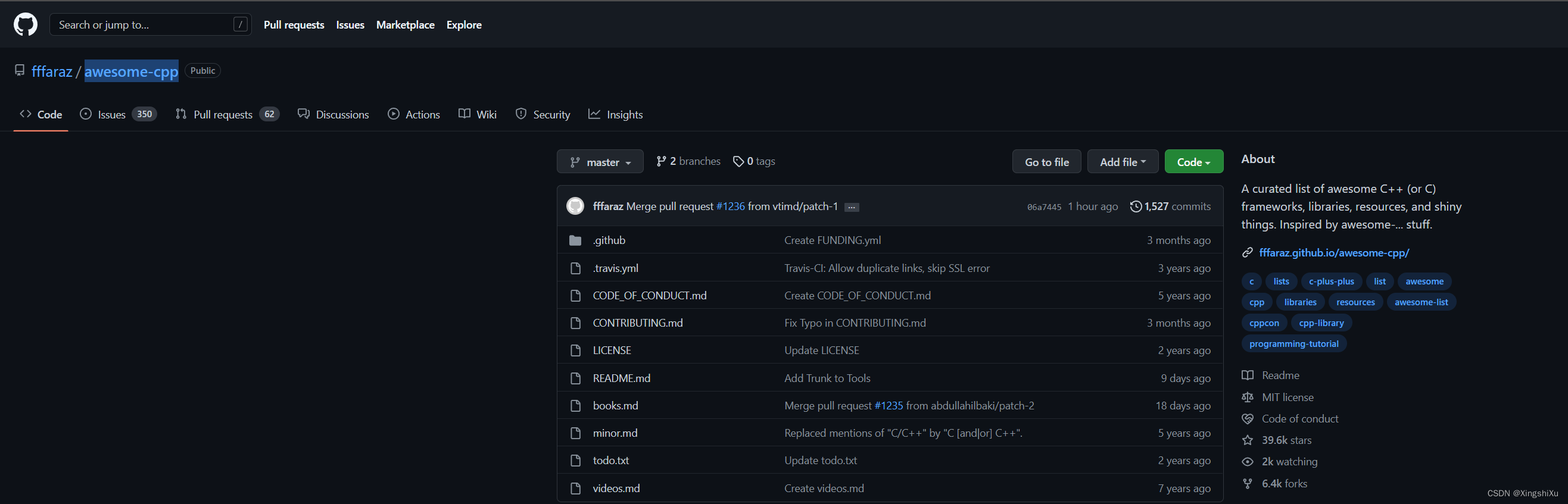Click the file icon beside CODE_OF_CONDUCT.md

(x=575, y=296)
